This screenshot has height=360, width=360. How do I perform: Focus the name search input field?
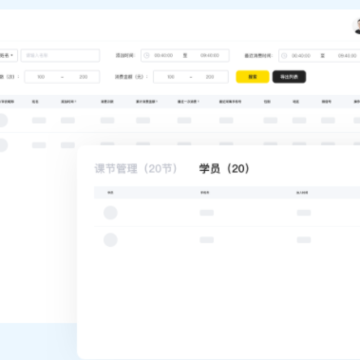60,55
